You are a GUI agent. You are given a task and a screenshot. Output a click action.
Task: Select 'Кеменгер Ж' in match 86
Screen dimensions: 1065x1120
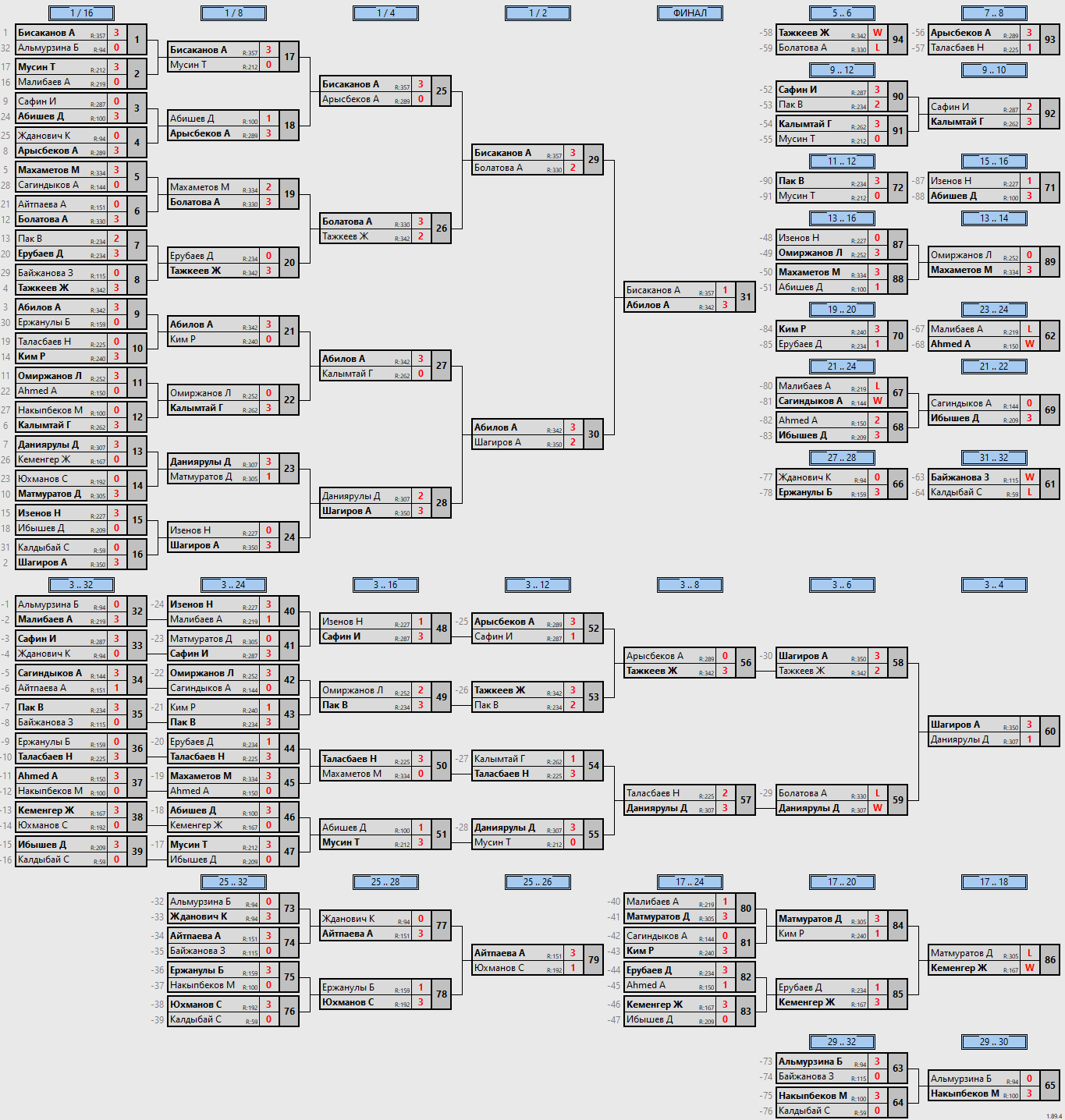coord(959,968)
